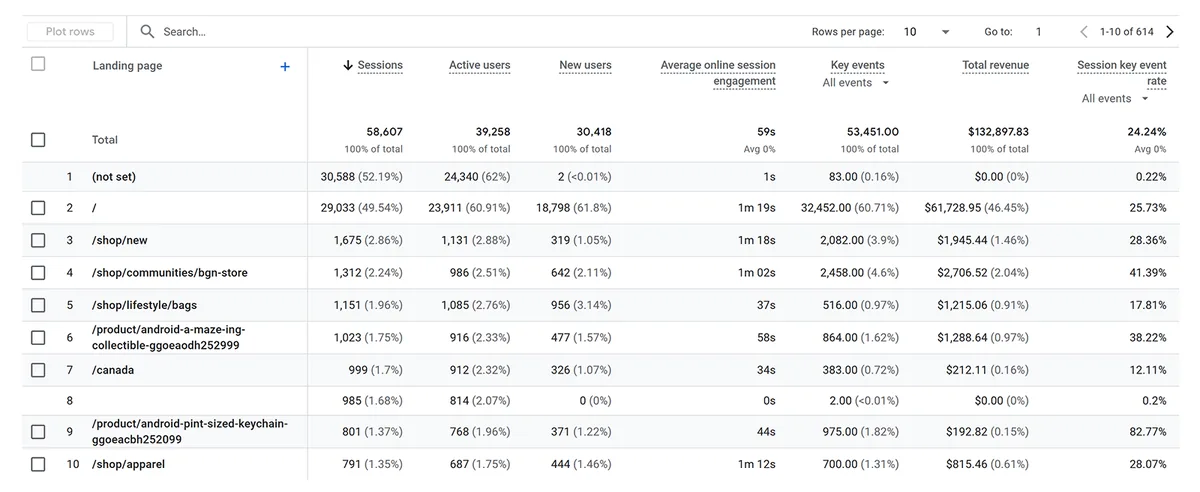The image size is (1200, 492).
Task: Click the 1-10 of 614 pagination text
Action: pyautogui.click(x=1126, y=32)
